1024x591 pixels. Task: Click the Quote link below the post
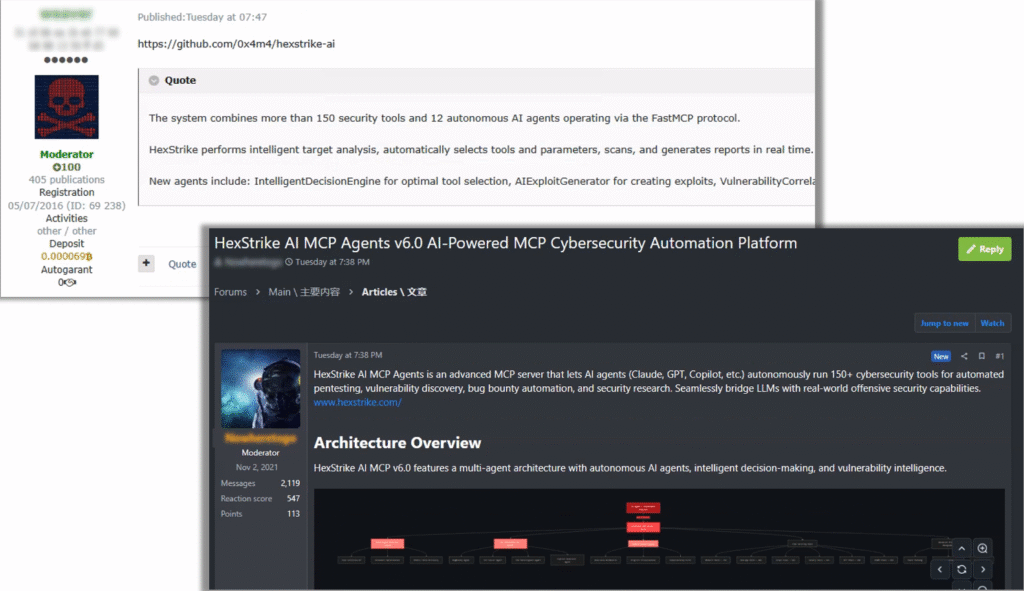click(x=182, y=264)
